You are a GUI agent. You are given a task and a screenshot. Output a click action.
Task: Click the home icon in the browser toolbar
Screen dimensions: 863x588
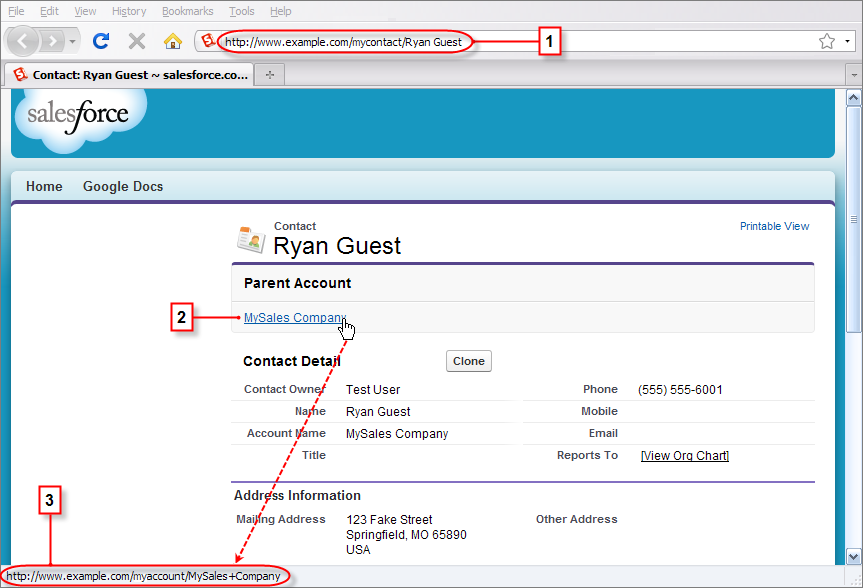coord(172,40)
